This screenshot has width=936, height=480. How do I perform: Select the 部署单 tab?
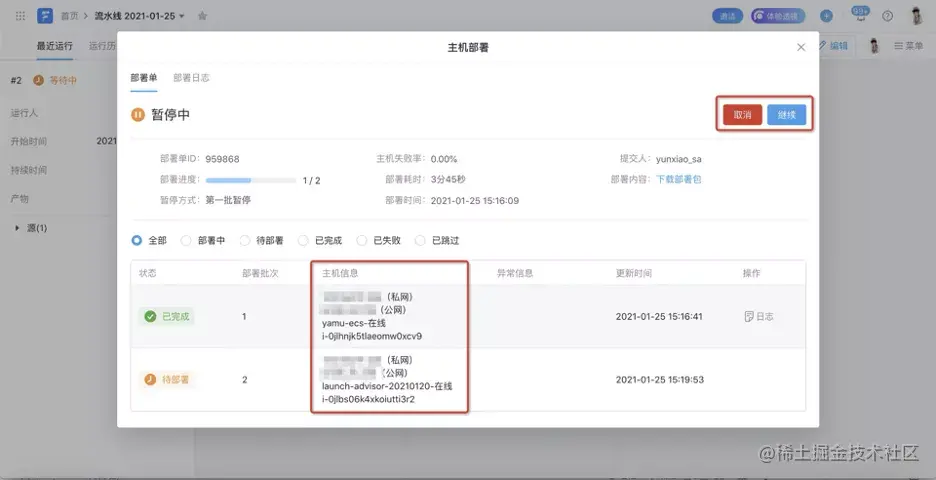click(x=144, y=78)
